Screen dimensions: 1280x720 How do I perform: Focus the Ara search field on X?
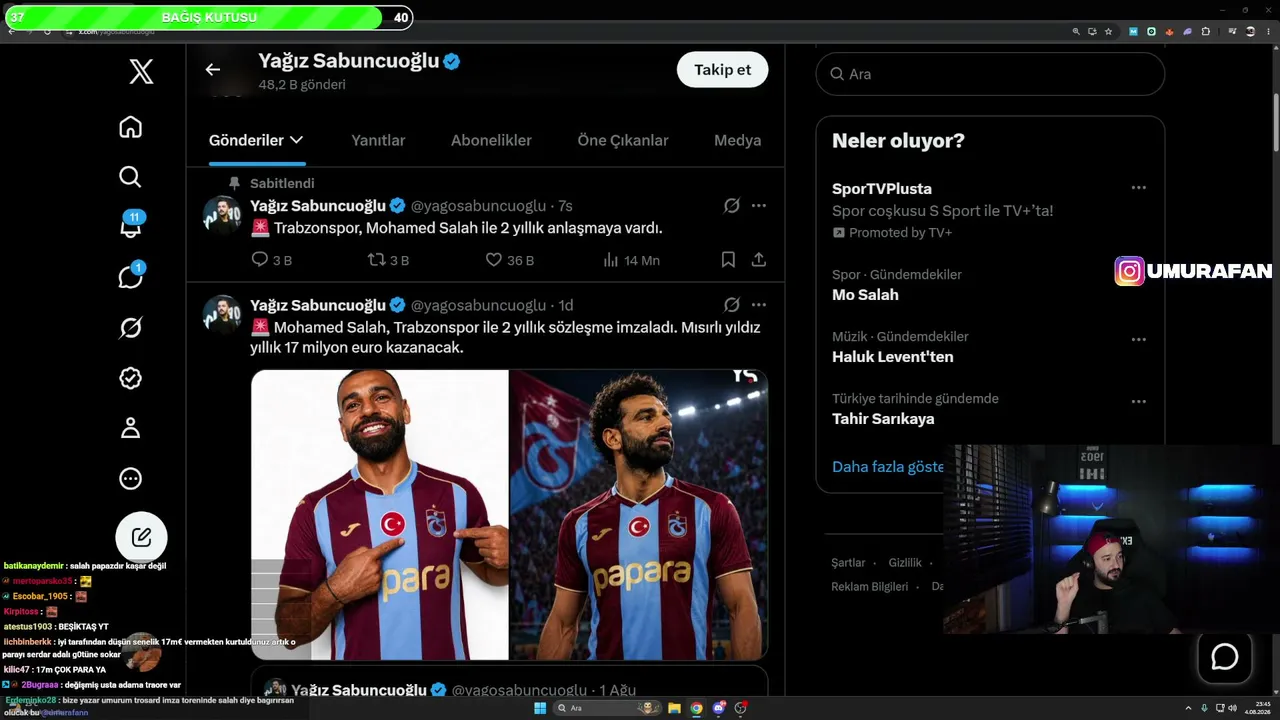click(x=990, y=74)
